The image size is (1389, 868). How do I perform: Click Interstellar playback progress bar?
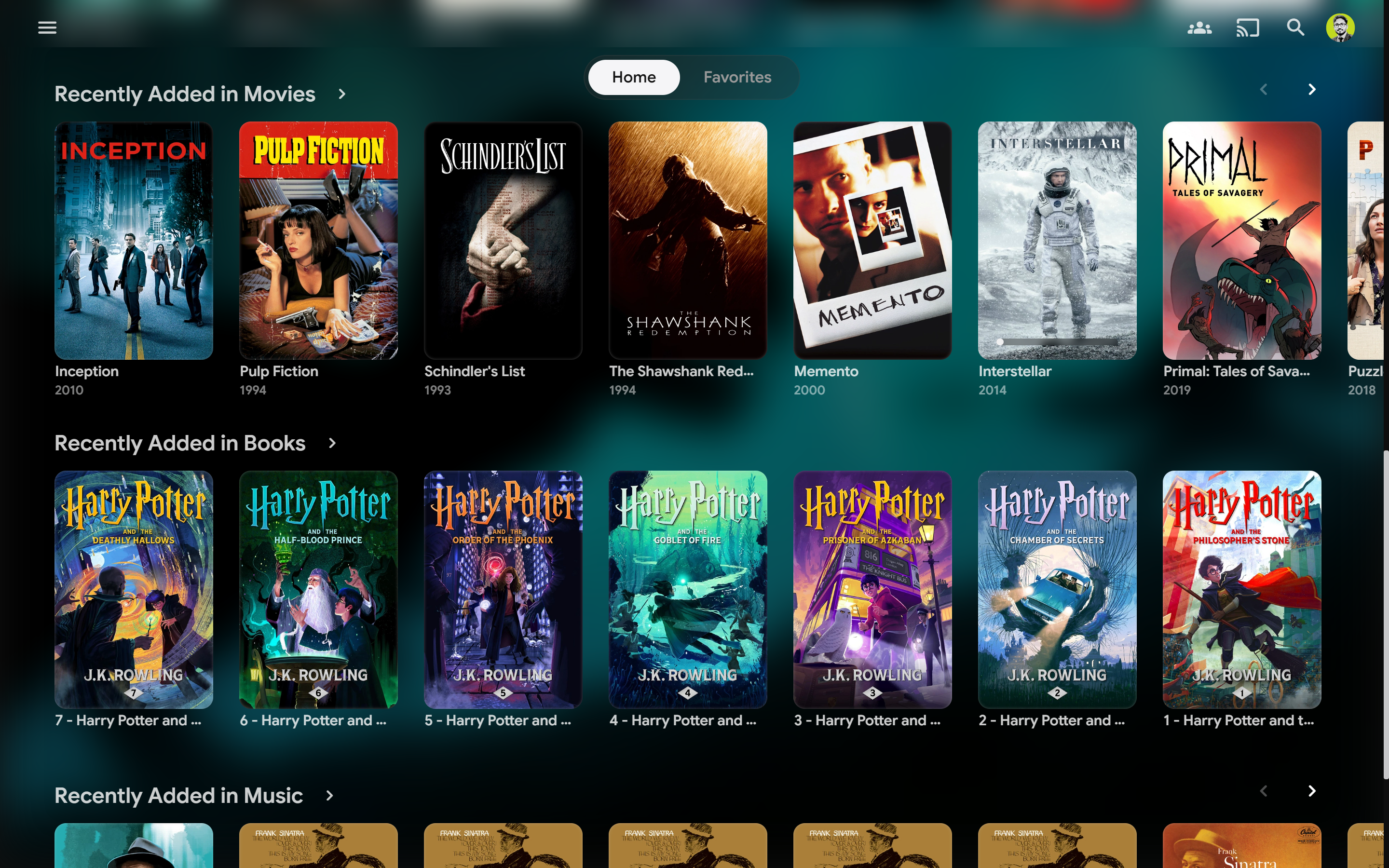[1057, 342]
